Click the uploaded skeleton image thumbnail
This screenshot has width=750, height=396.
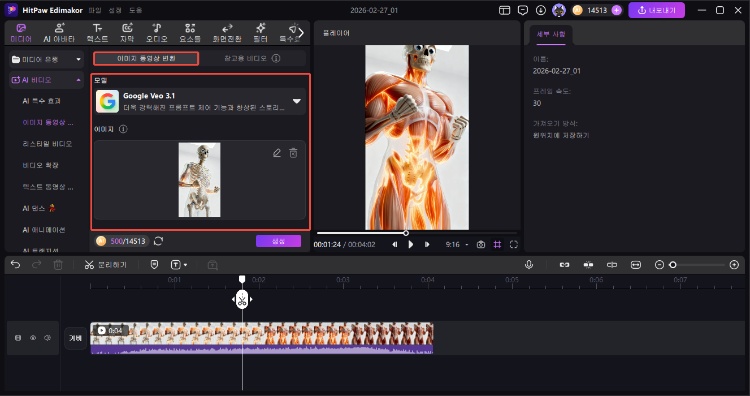click(199, 180)
